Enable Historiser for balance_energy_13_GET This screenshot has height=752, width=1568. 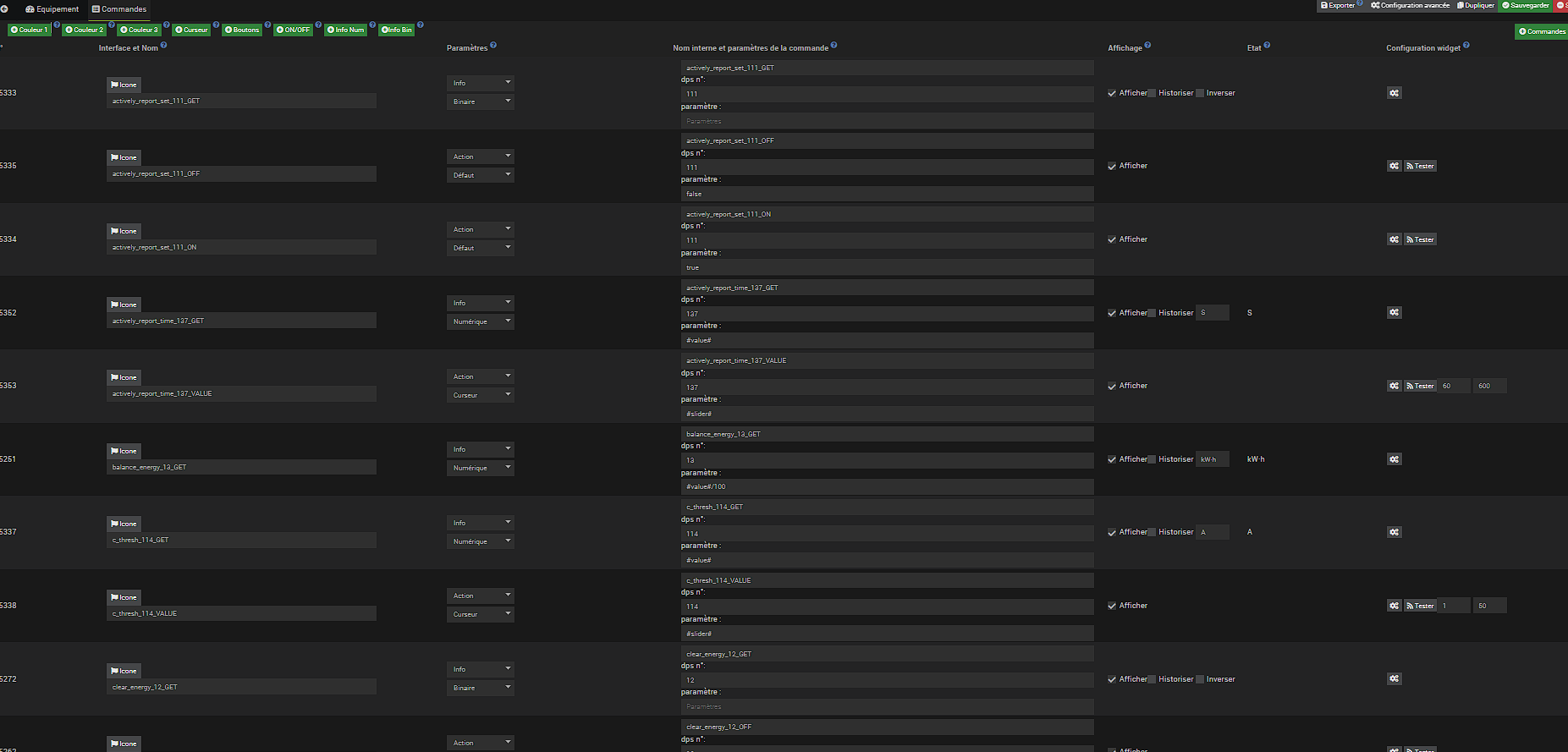(x=1152, y=459)
